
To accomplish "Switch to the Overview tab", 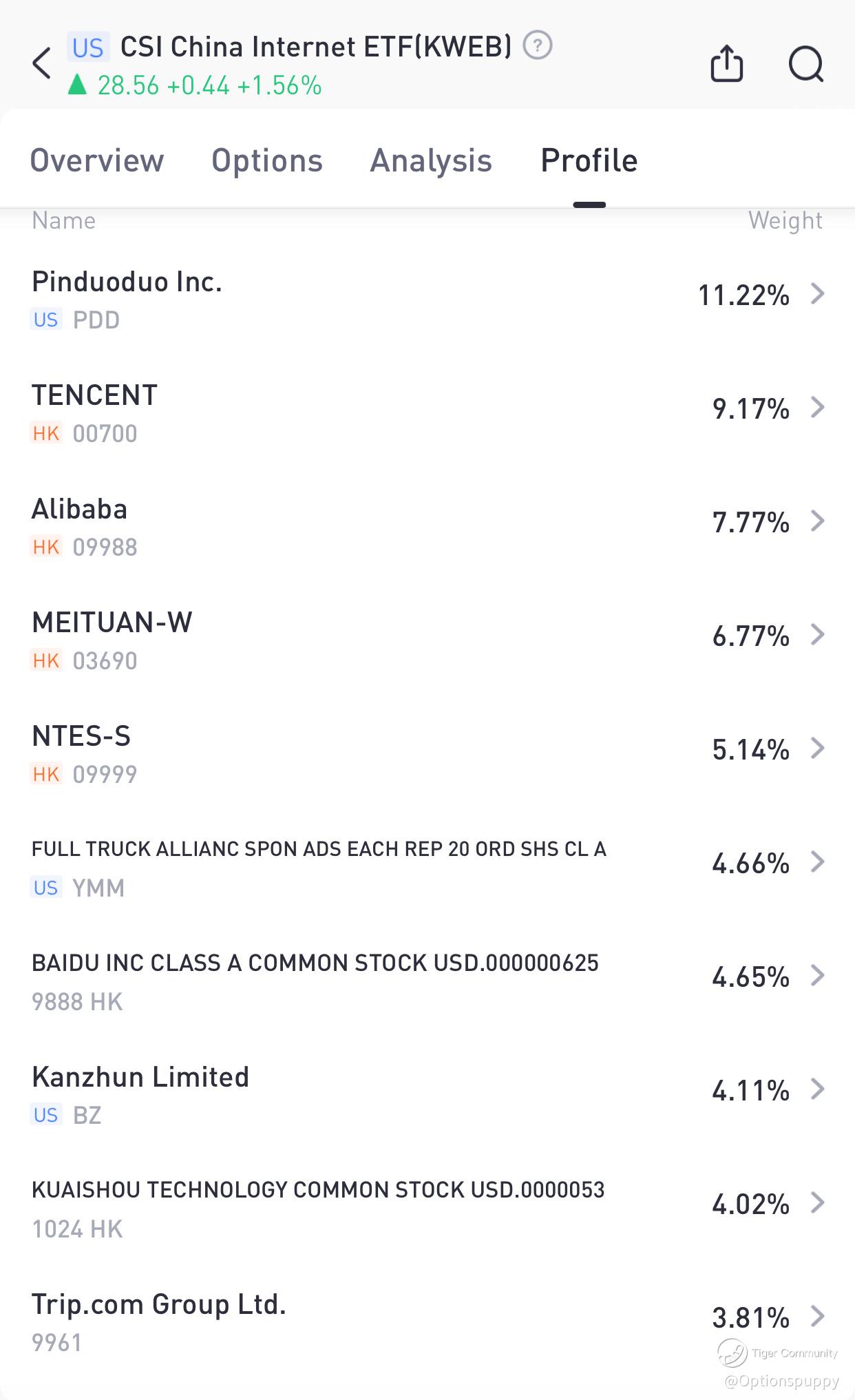I will (x=97, y=160).
